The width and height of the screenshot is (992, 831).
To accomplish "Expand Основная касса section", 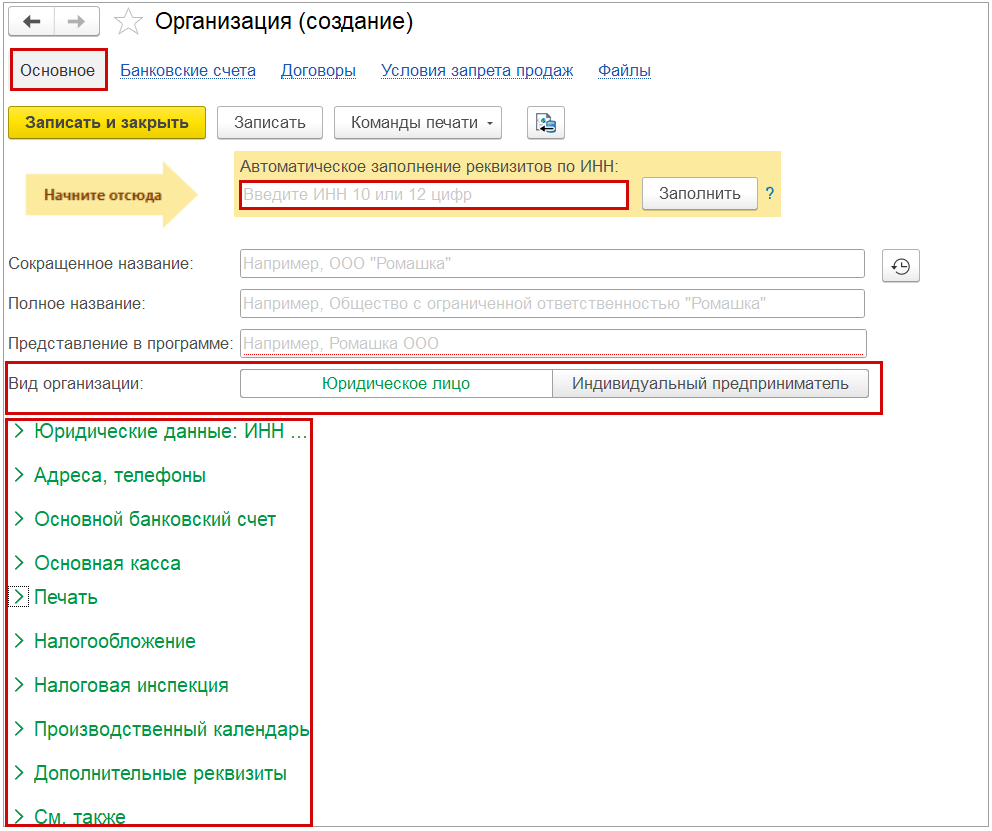I will point(97,563).
